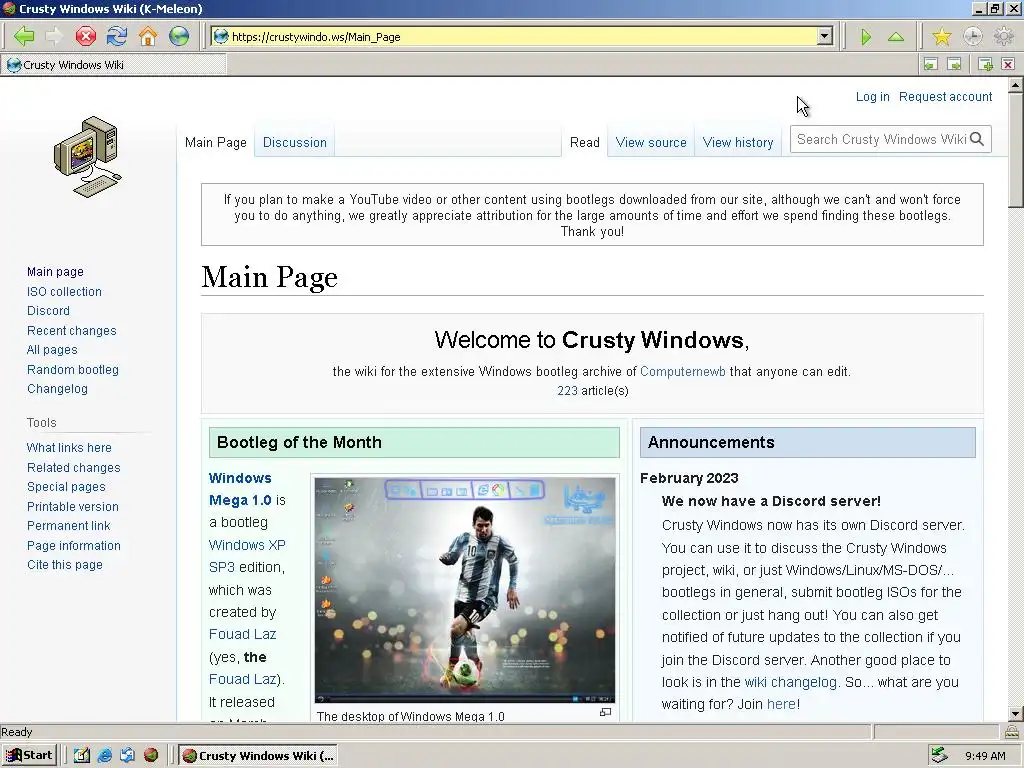Go to the home page via house icon
The height and width of the screenshot is (768, 1024).
(148, 37)
